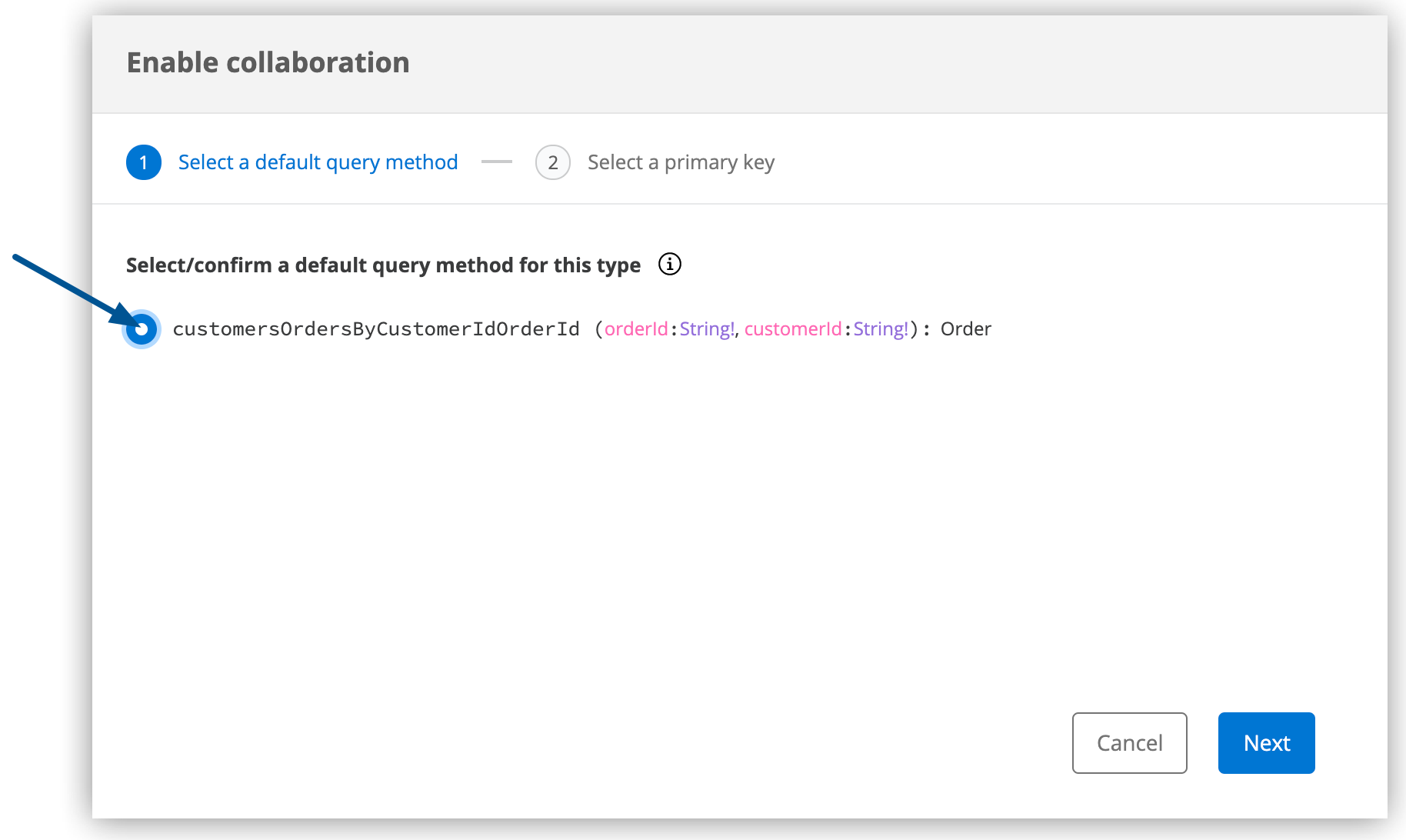Viewport: 1406px width, 840px height.
Task: Switch to the 'Select a primary key' step
Action: (x=680, y=162)
